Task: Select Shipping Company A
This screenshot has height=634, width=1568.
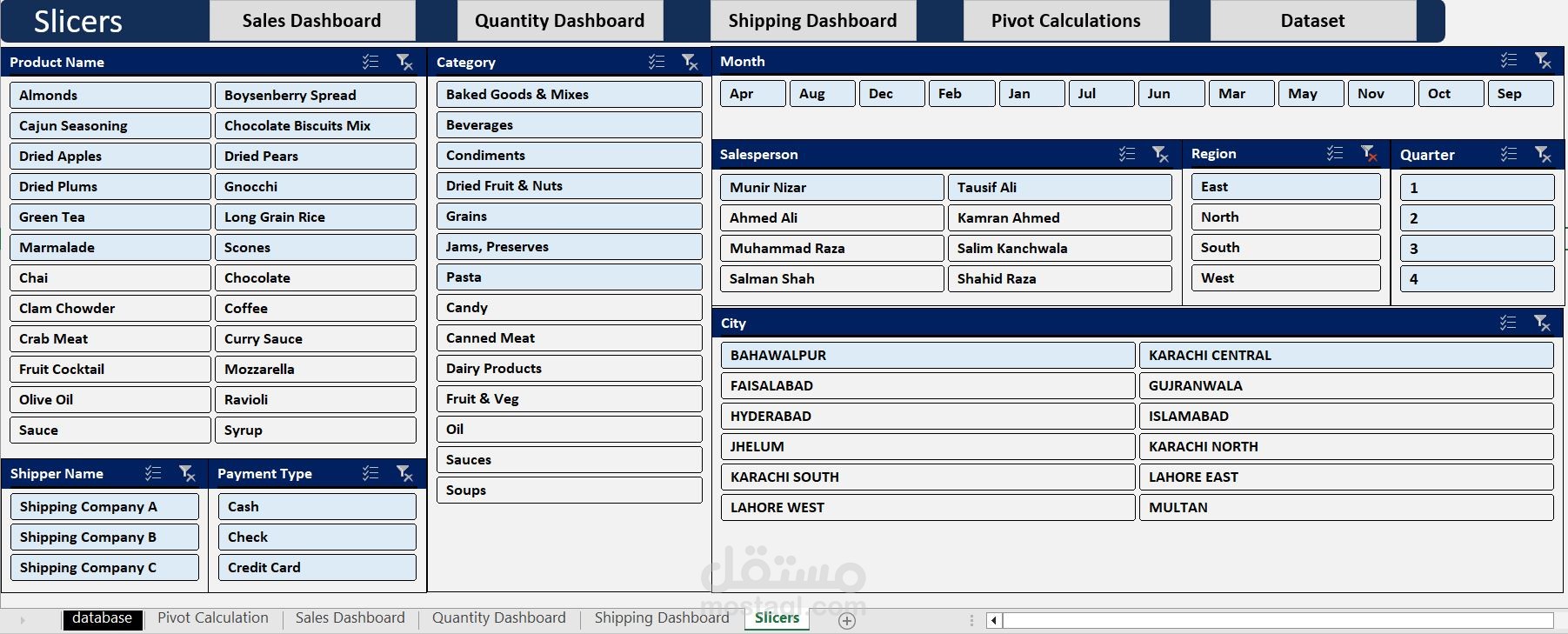Action: click(x=105, y=507)
